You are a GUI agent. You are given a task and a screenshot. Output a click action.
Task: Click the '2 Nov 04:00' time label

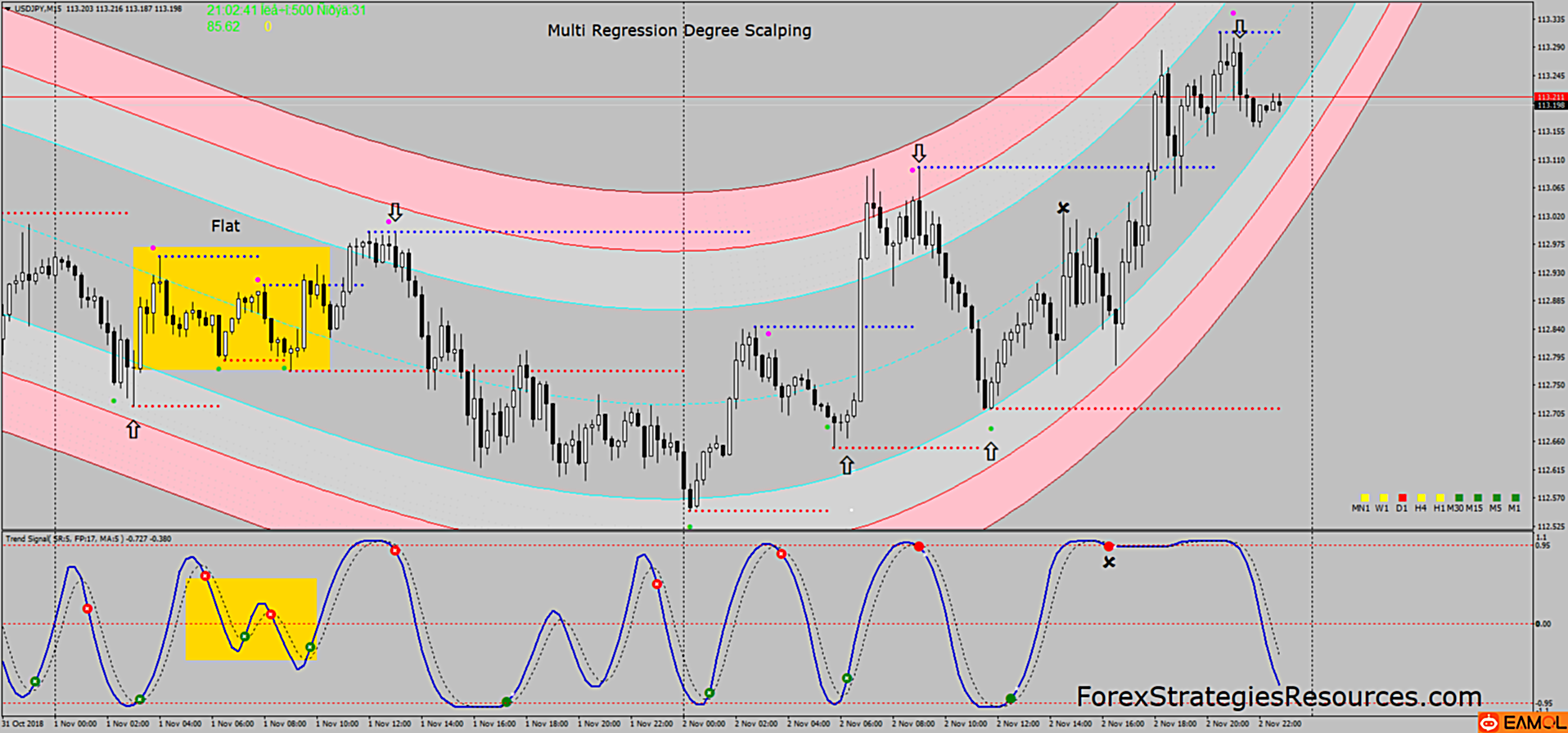(x=809, y=724)
